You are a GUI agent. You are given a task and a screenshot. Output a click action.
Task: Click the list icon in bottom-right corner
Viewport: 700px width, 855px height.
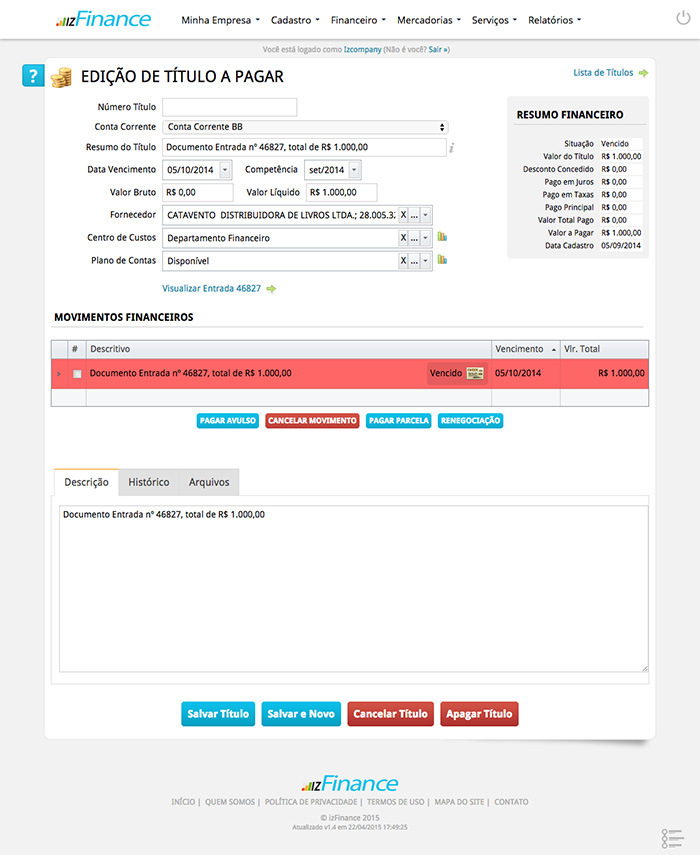pos(672,838)
